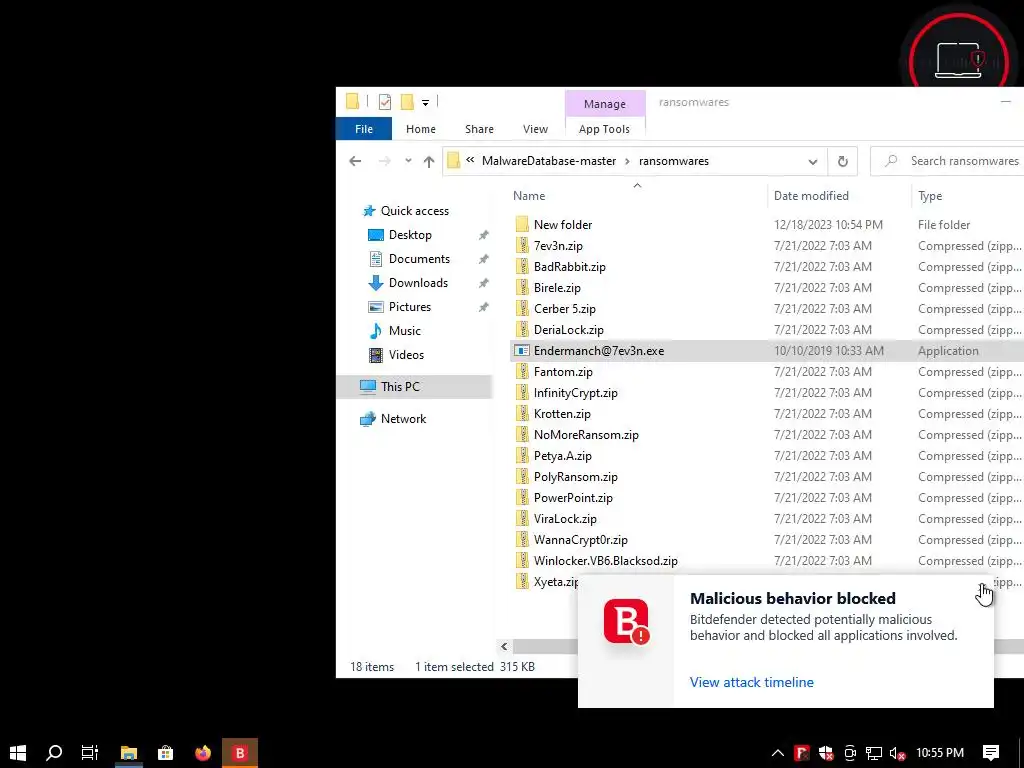Select Quick access in navigation pane
Viewport: 1024px width, 768px height.
point(415,211)
